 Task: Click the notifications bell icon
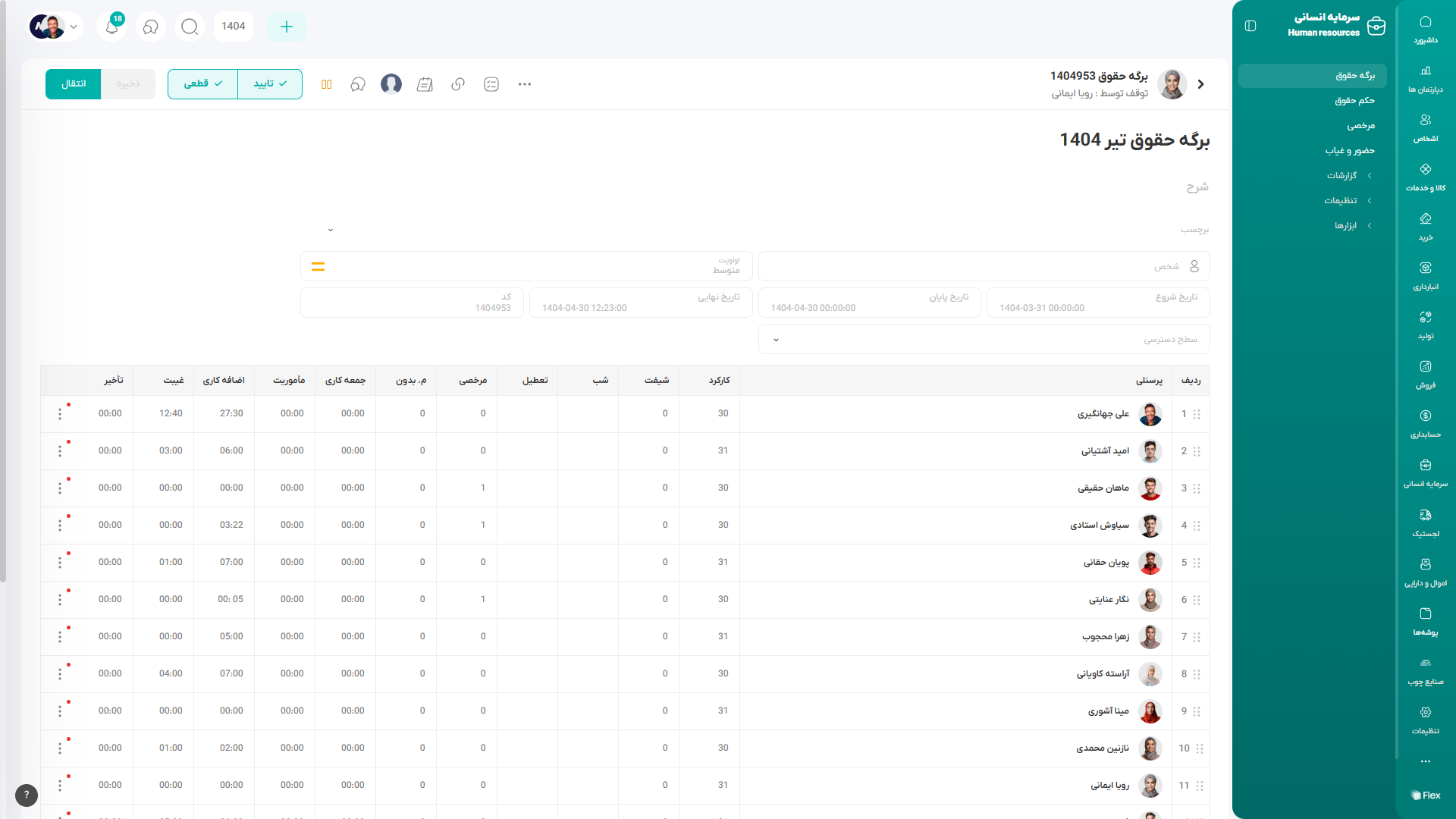(x=111, y=27)
